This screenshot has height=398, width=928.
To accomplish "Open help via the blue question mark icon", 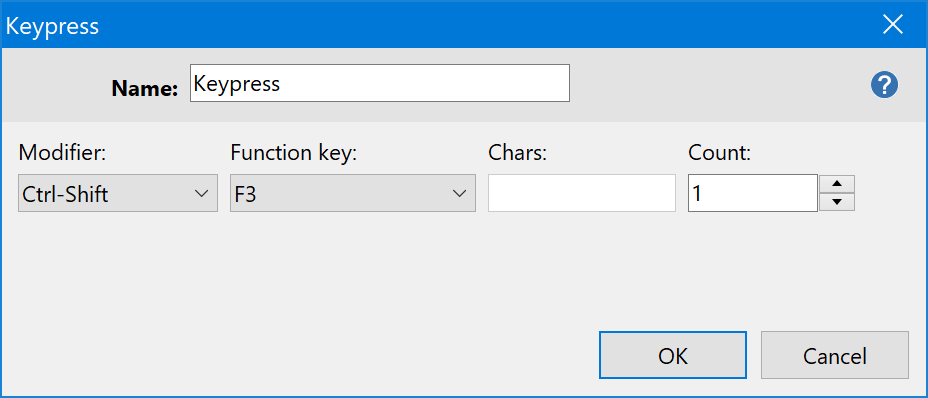I will coord(884,86).
